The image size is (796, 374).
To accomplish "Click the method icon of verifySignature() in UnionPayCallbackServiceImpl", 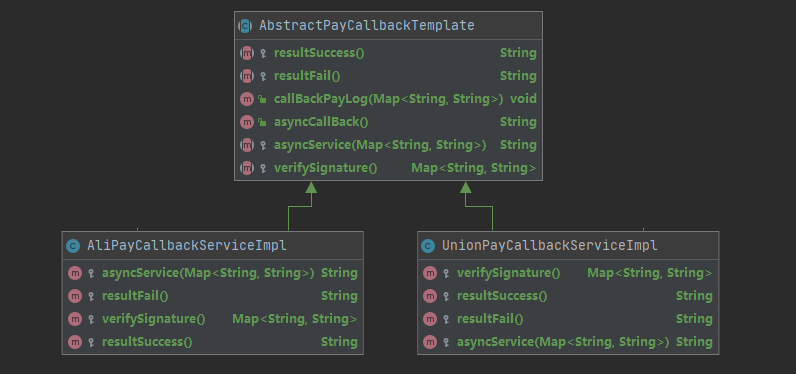I will pos(430,273).
